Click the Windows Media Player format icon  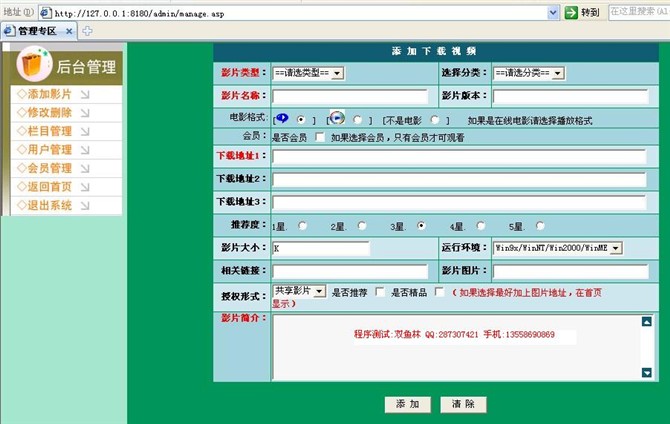(337, 117)
